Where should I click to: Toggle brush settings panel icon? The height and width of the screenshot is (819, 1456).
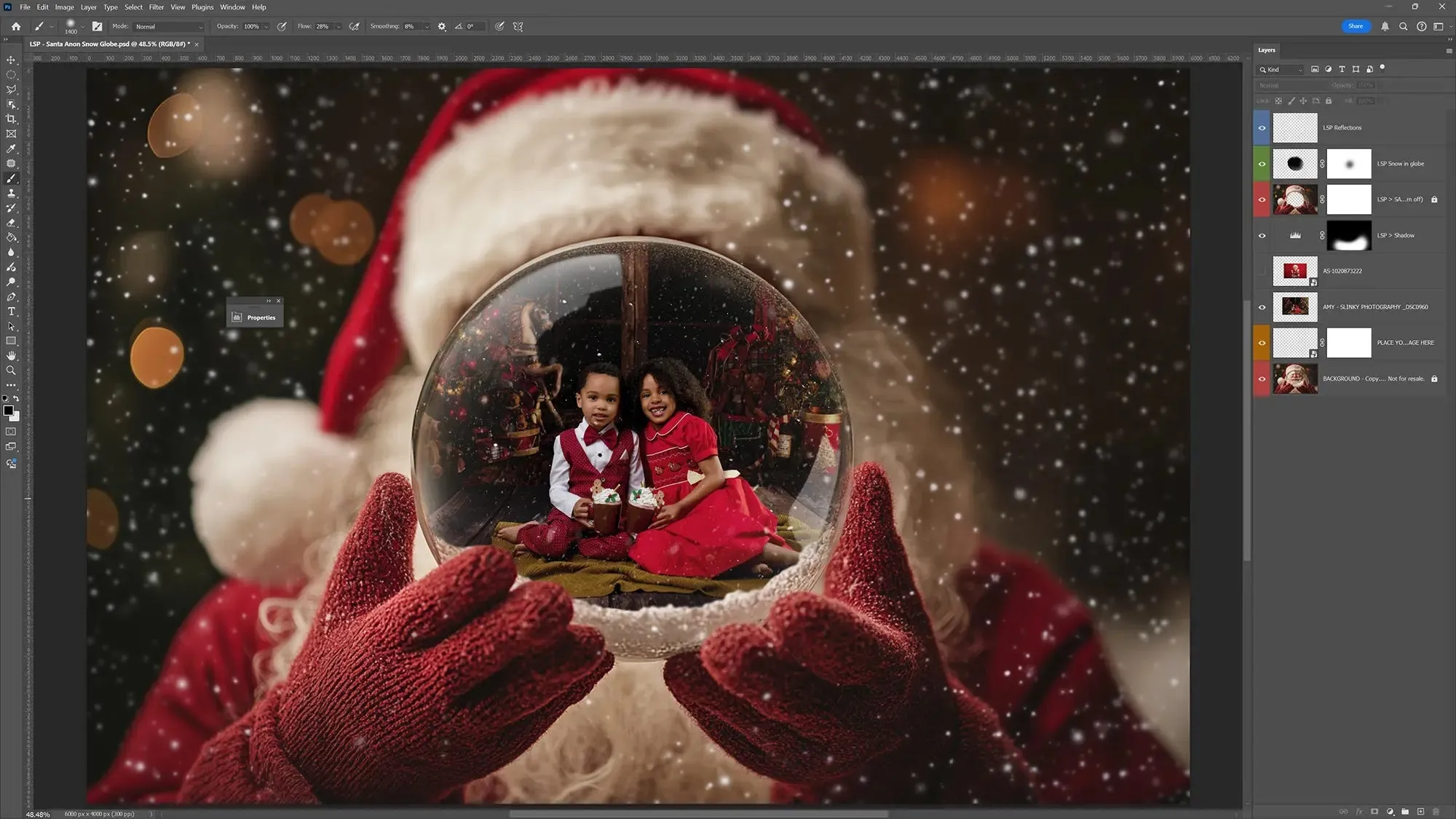pyautogui.click(x=97, y=26)
